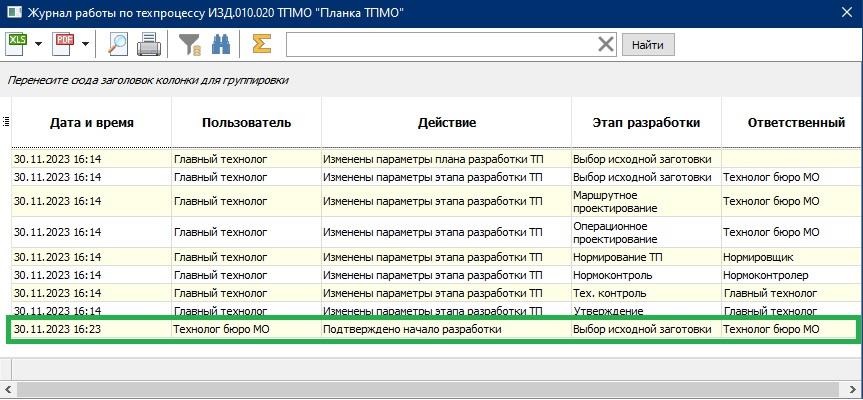Expand the PDF export dropdown arrow
This screenshot has width=863, height=400.
pyautogui.click(x=85, y=44)
